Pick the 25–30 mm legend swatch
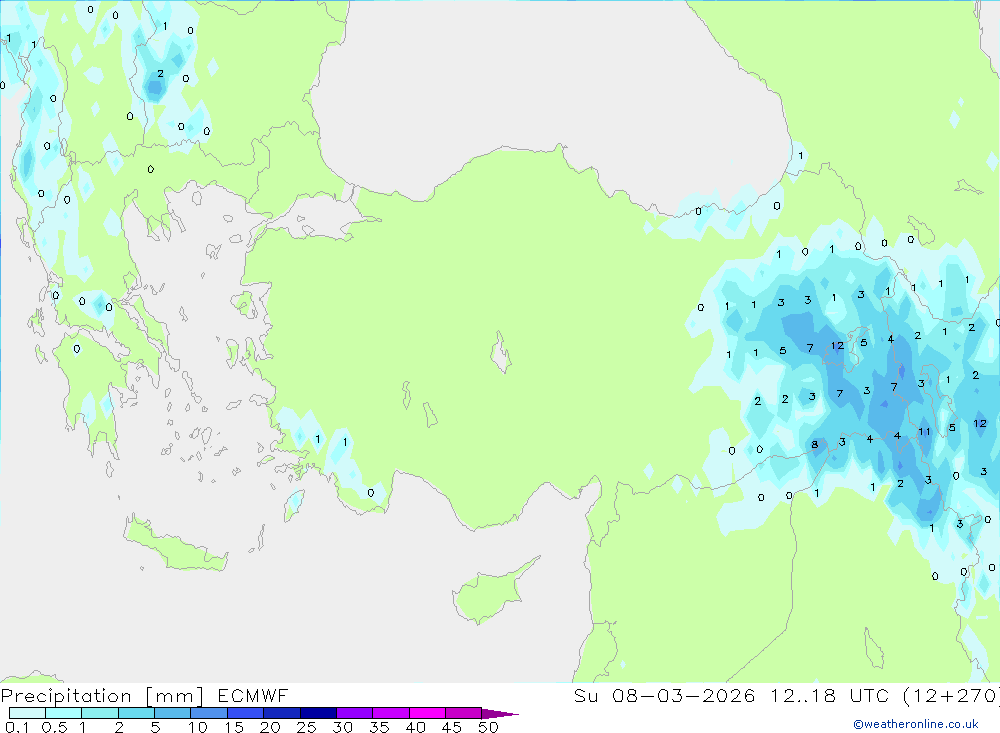 point(318,713)
